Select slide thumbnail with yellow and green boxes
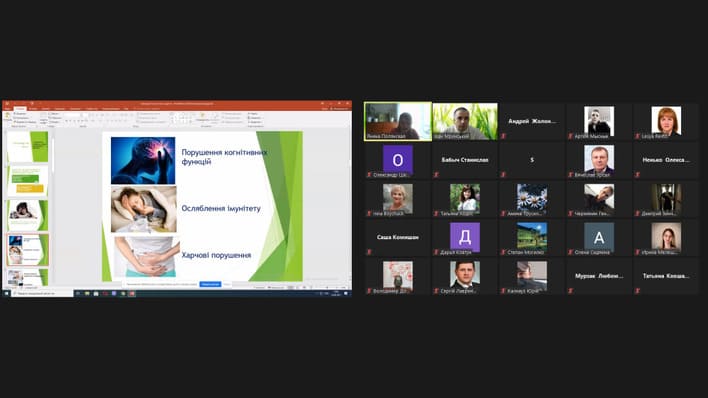708x398 pixels. tap(28, 181)
